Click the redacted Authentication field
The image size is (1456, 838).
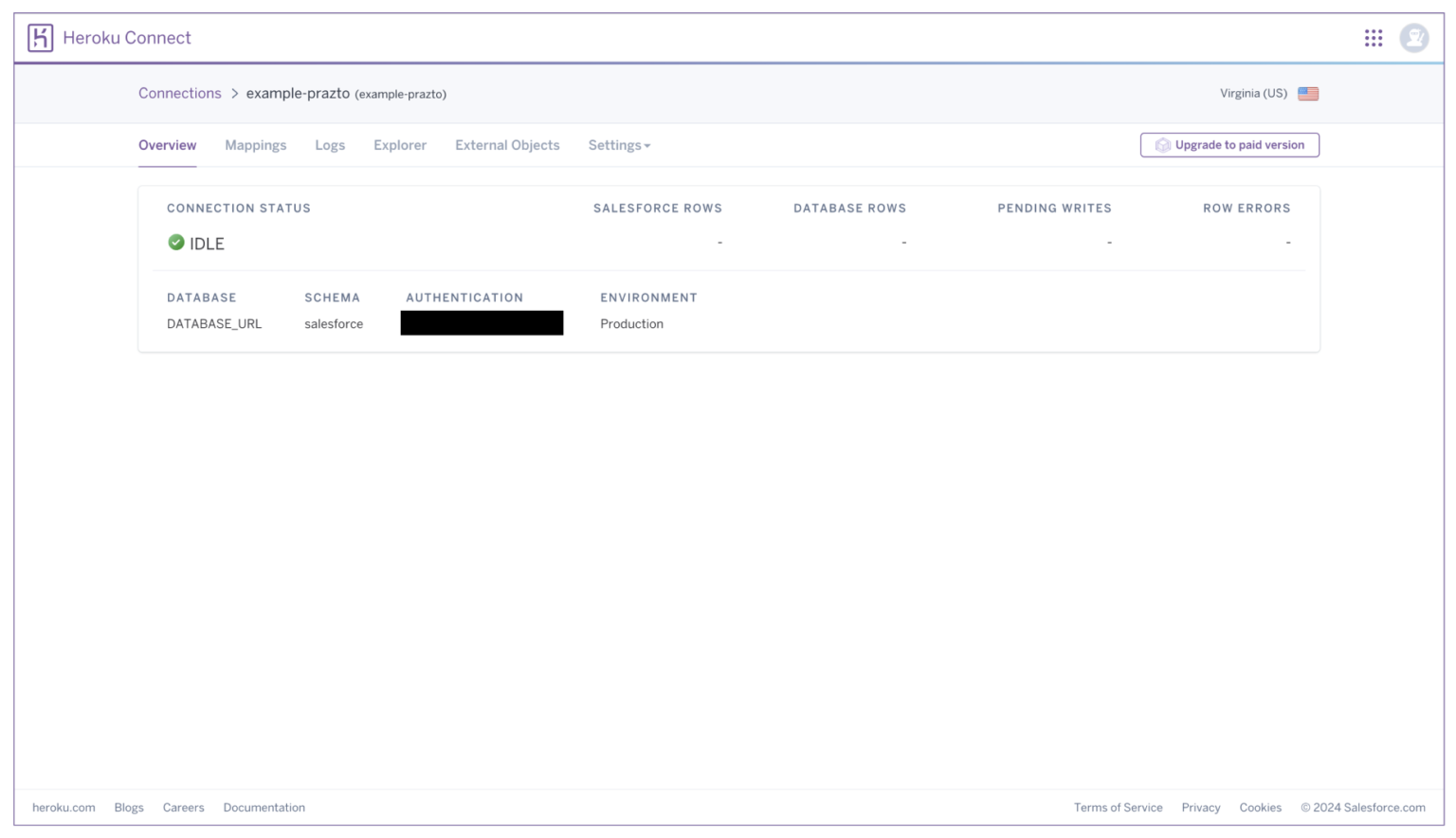click(482, 322)
